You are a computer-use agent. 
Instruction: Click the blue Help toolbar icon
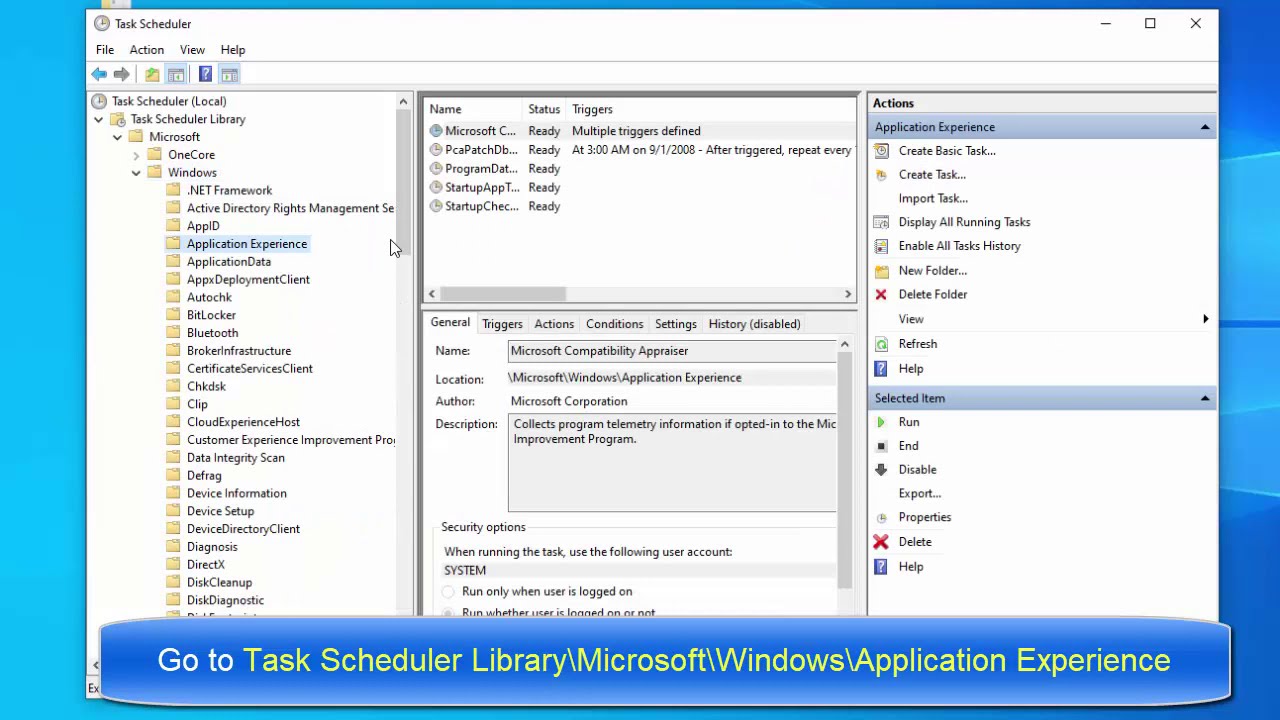point(205,74)
